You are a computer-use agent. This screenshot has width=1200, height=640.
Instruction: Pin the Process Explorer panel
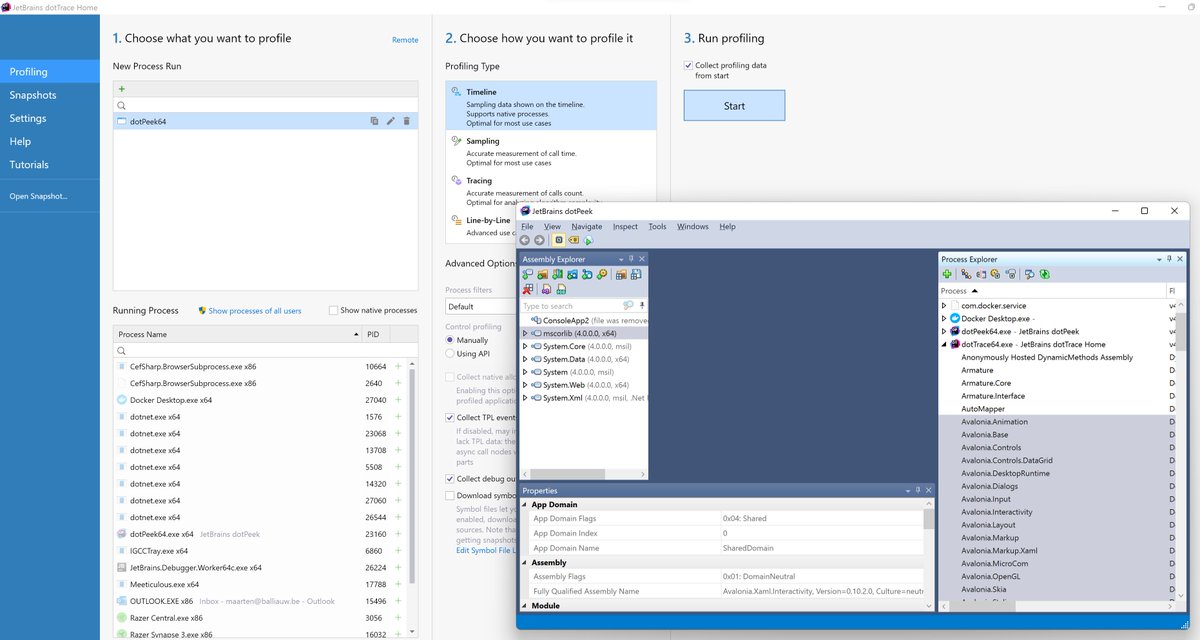pyautogui.click(x=1169, y=259)
